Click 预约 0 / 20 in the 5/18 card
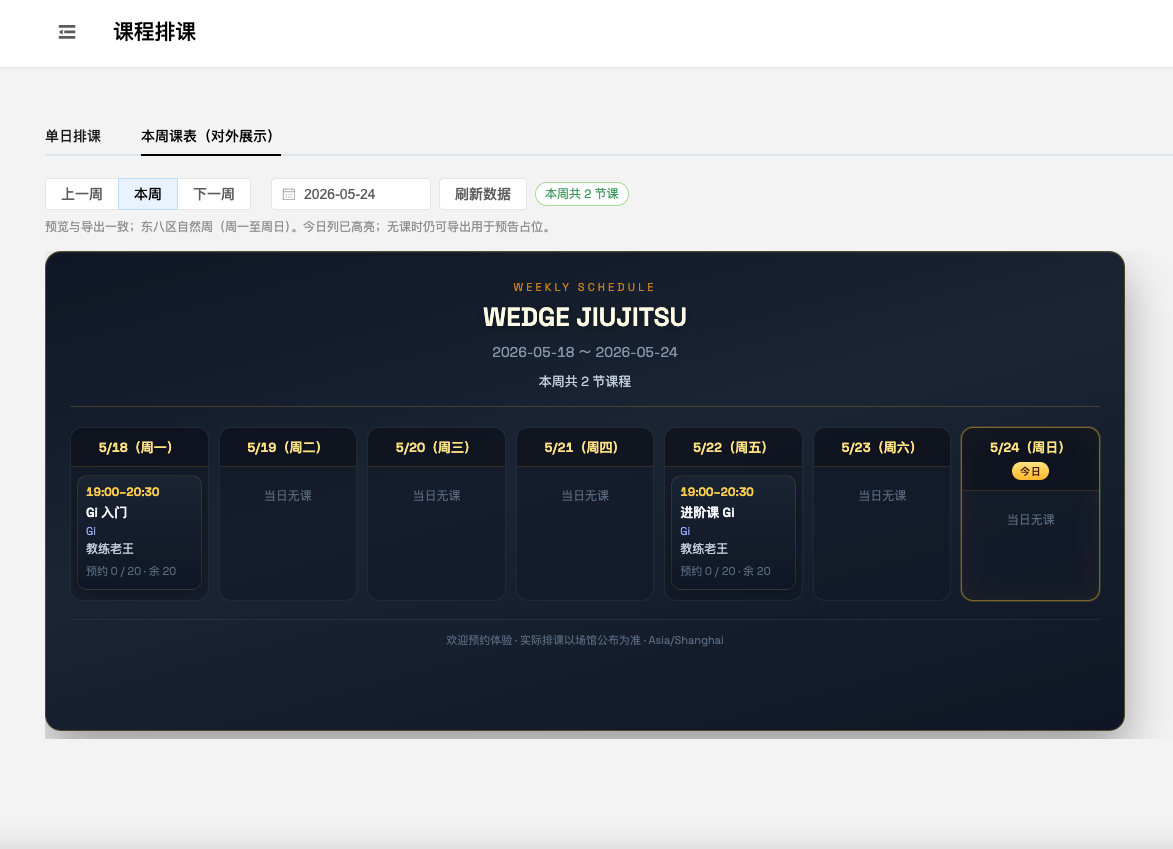1173x849 pixels. pos(114,571)
